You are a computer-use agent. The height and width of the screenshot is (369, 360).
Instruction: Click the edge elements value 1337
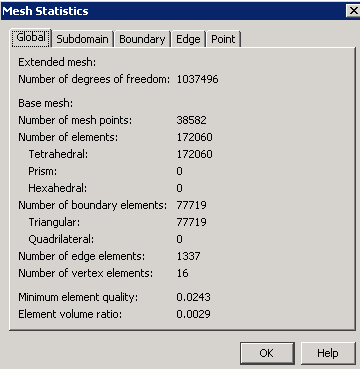[x=188, y=256]
